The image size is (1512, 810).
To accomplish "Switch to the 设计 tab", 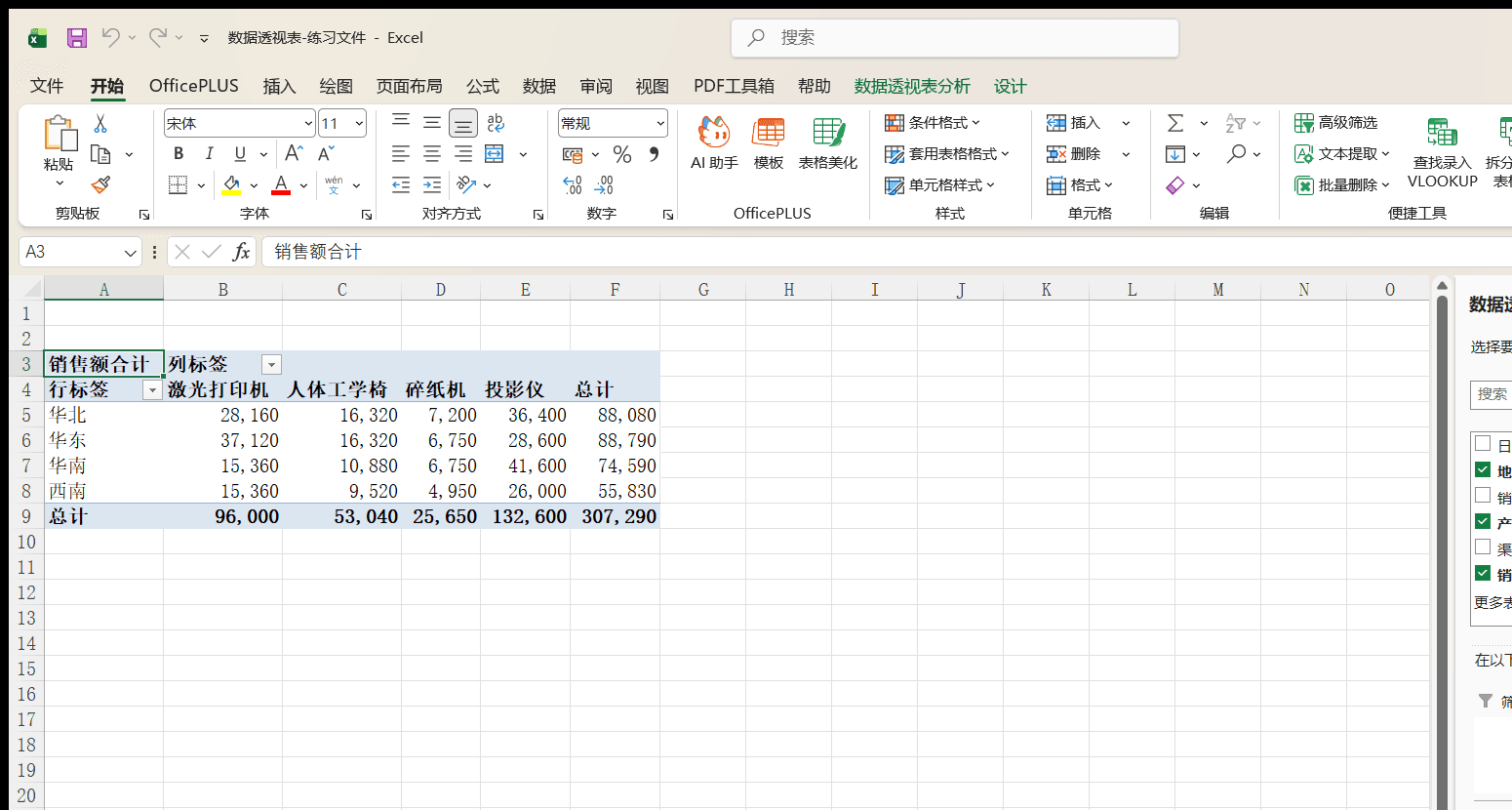I will click(1010, 86).
